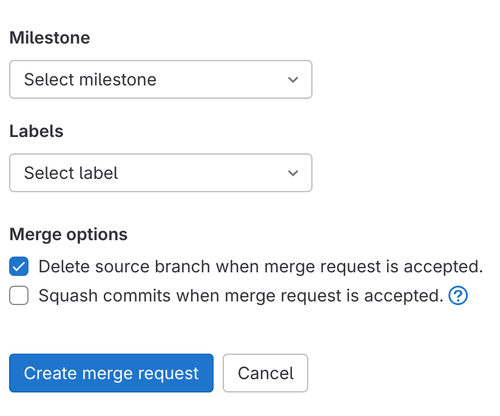This screenshot has width=500, height=416.
Task: Click the Labels heading text
Action: (x=36, y=131)
